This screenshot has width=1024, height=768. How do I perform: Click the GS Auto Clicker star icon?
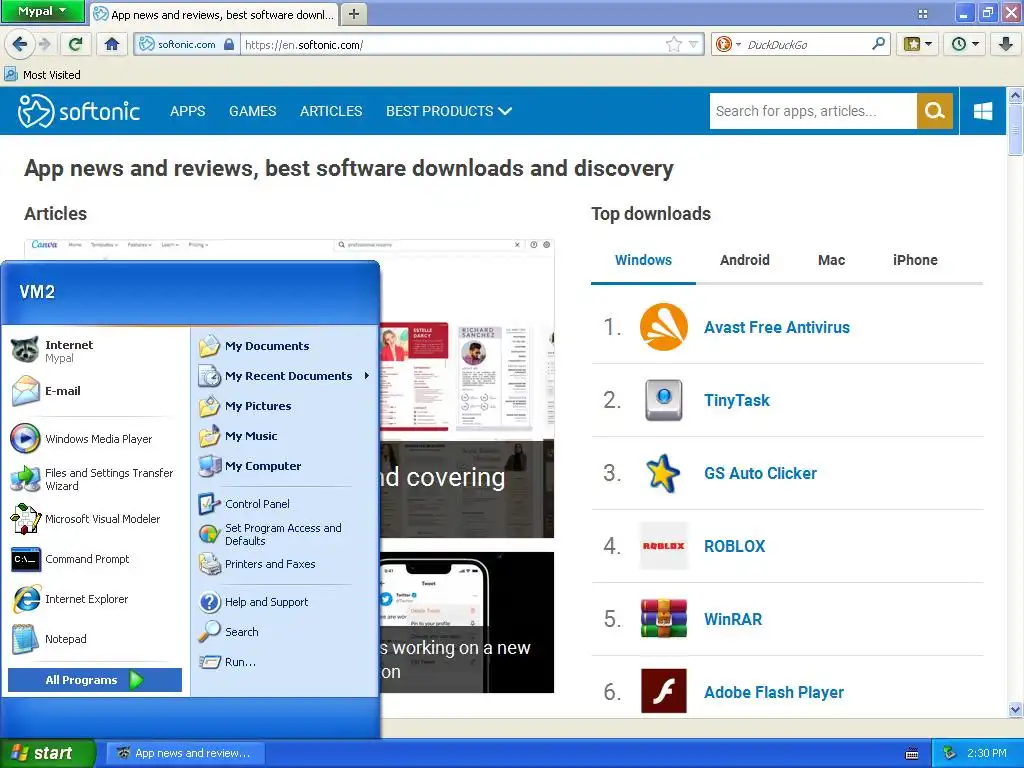[662, 473]
